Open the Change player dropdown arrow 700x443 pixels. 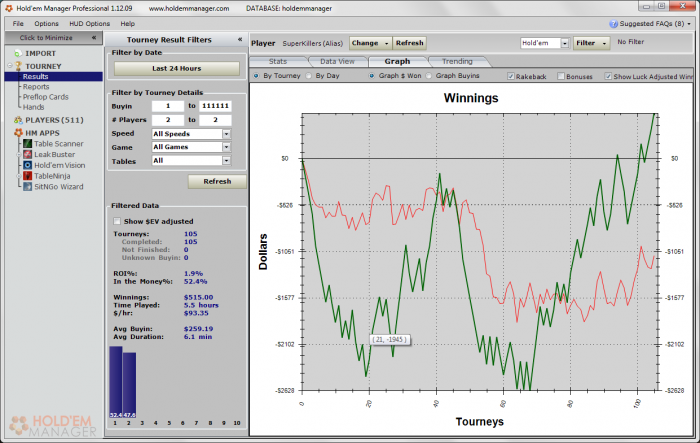(387, 43)
